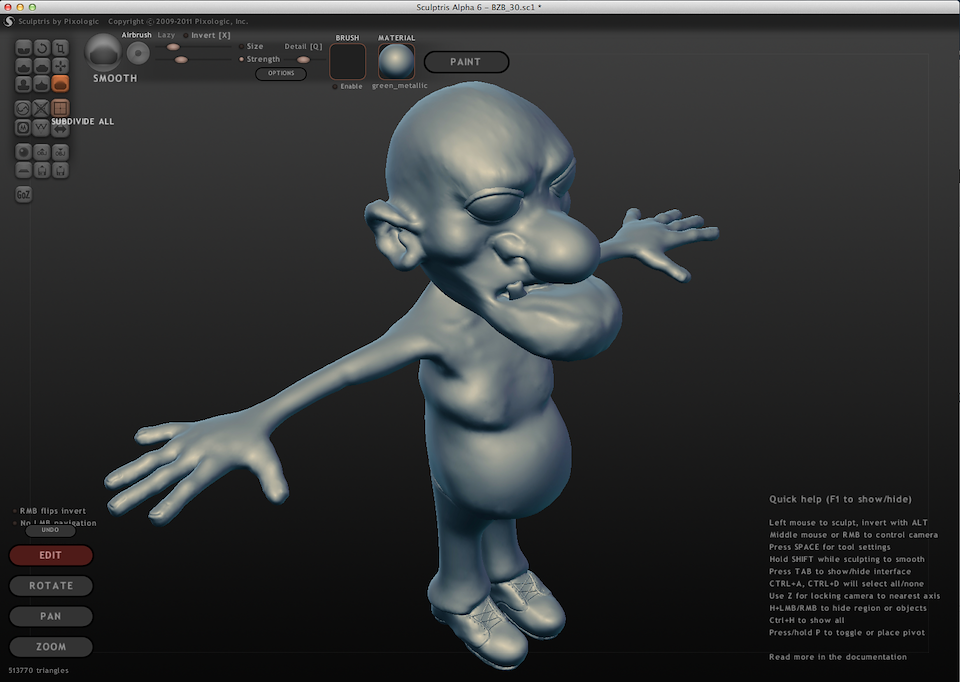960x682 pixels.
Task: Open the empty Brush texture picker
Action: 348,62
